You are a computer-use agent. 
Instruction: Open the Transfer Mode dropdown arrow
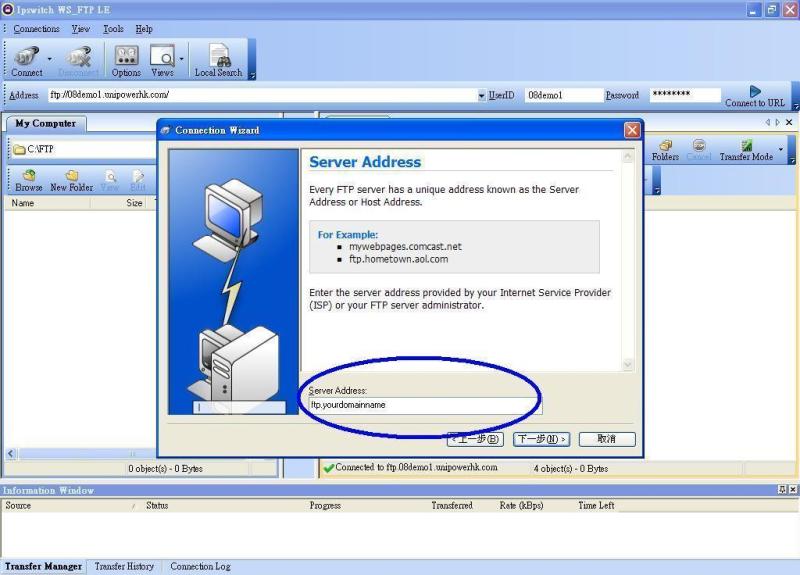click(781, 149)
